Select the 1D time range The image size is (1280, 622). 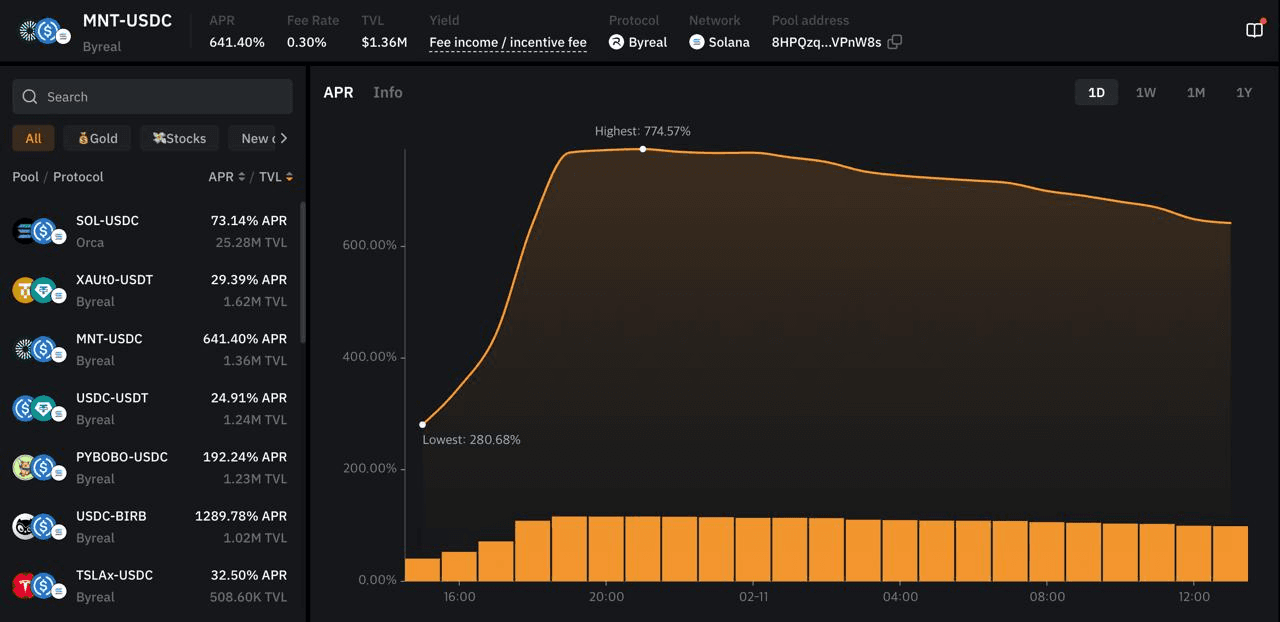click(x=1096, y=92)
